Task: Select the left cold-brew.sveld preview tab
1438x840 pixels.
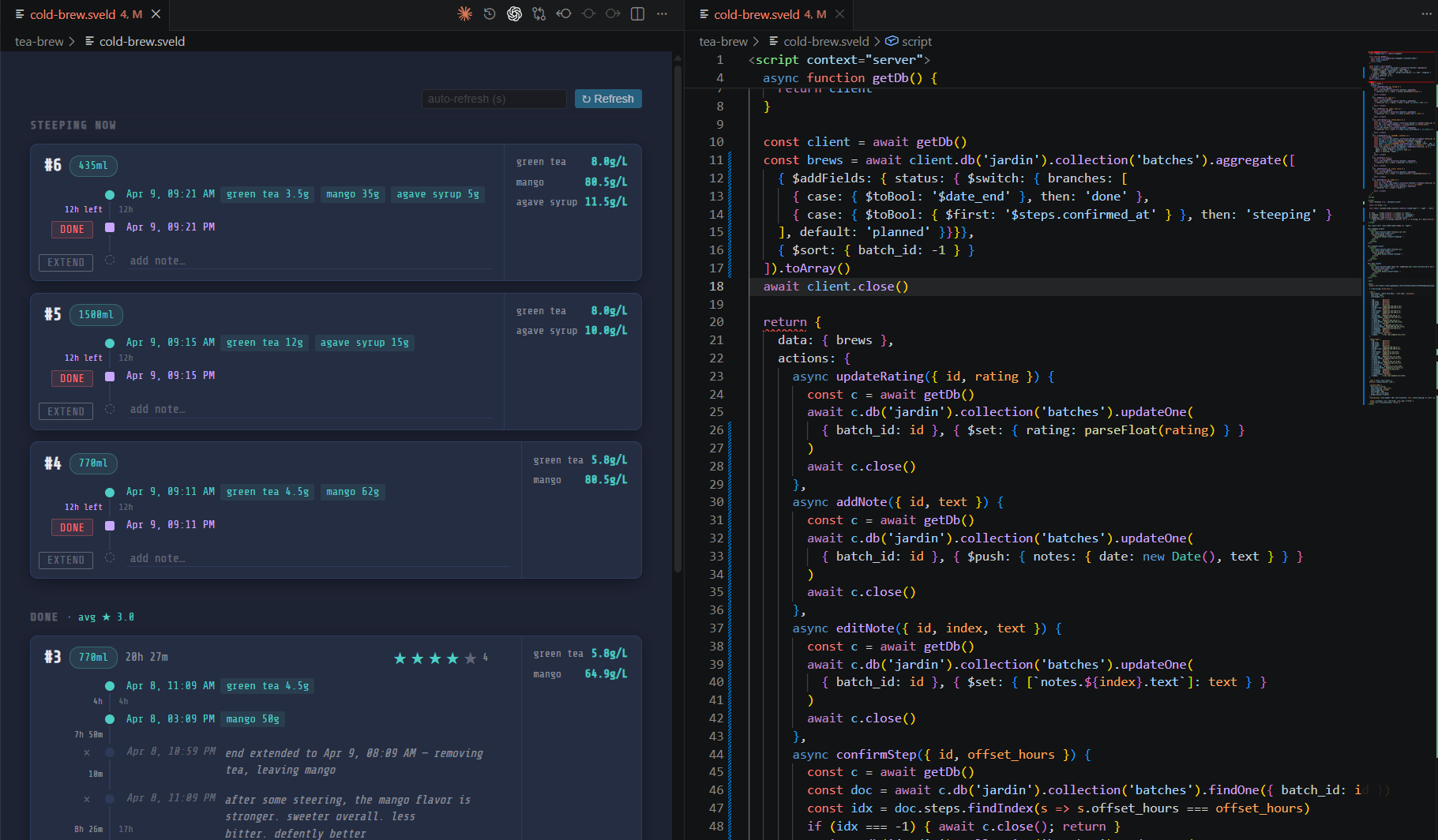Action: (x=84, y=14)
